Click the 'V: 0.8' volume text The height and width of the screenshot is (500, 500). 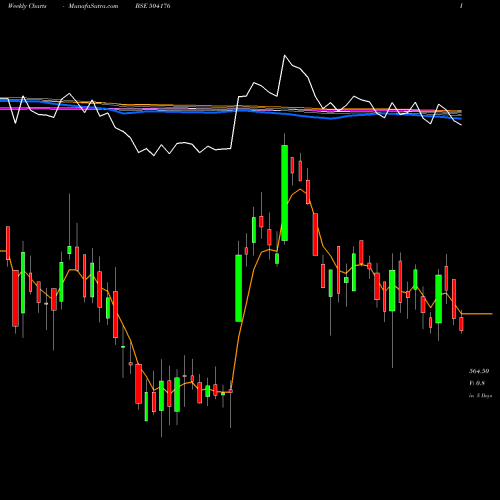(477, 383)
